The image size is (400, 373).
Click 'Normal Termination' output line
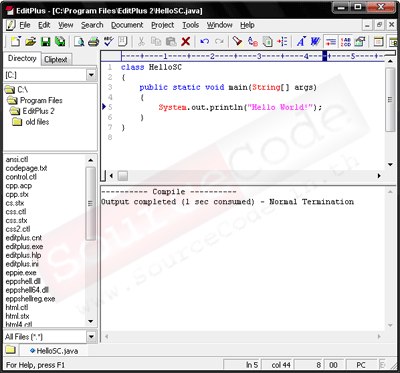[228, 202]
